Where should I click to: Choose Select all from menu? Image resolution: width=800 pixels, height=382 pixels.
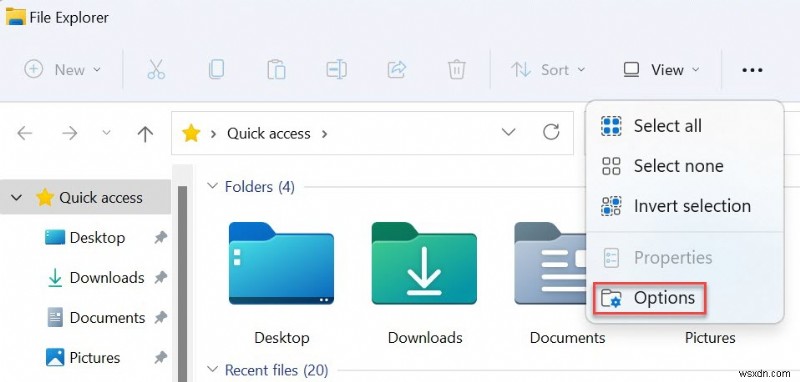(x=685, y=126)
